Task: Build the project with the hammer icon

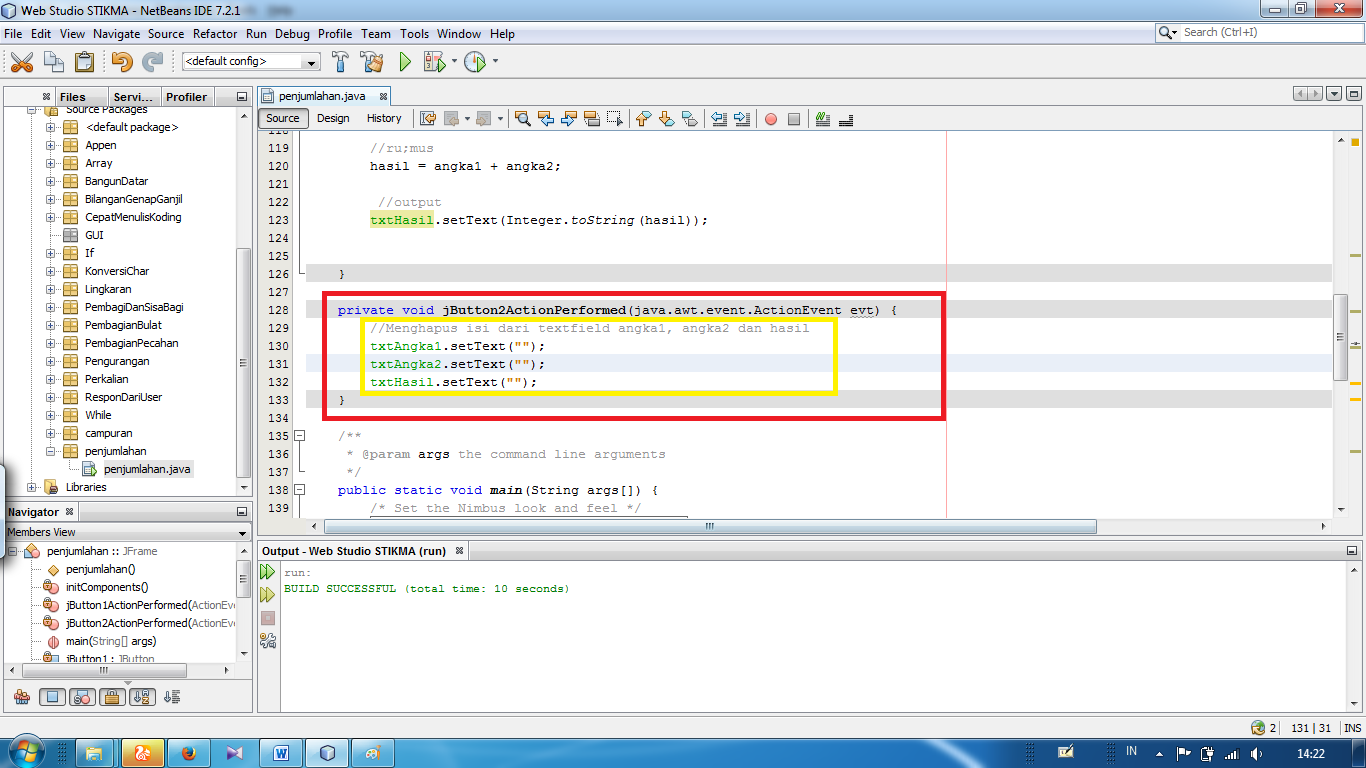Action: (340, 61)
